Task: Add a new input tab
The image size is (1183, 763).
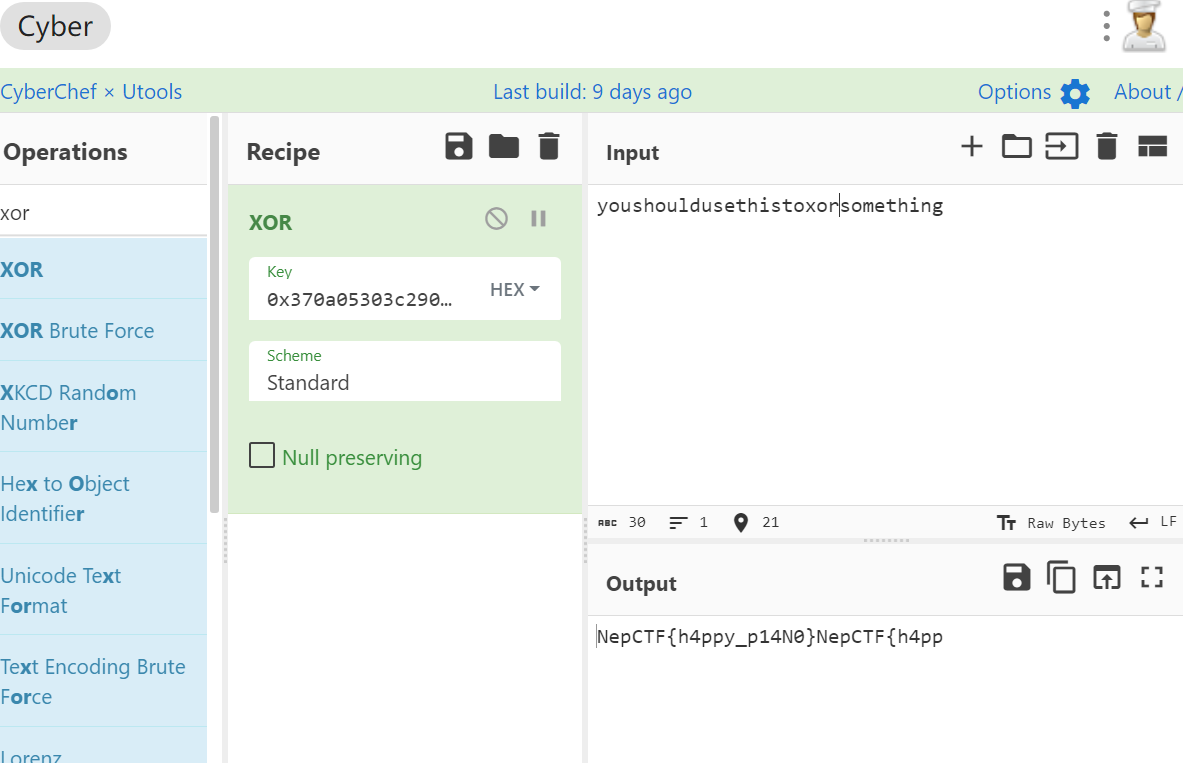Action: point(971,147)
